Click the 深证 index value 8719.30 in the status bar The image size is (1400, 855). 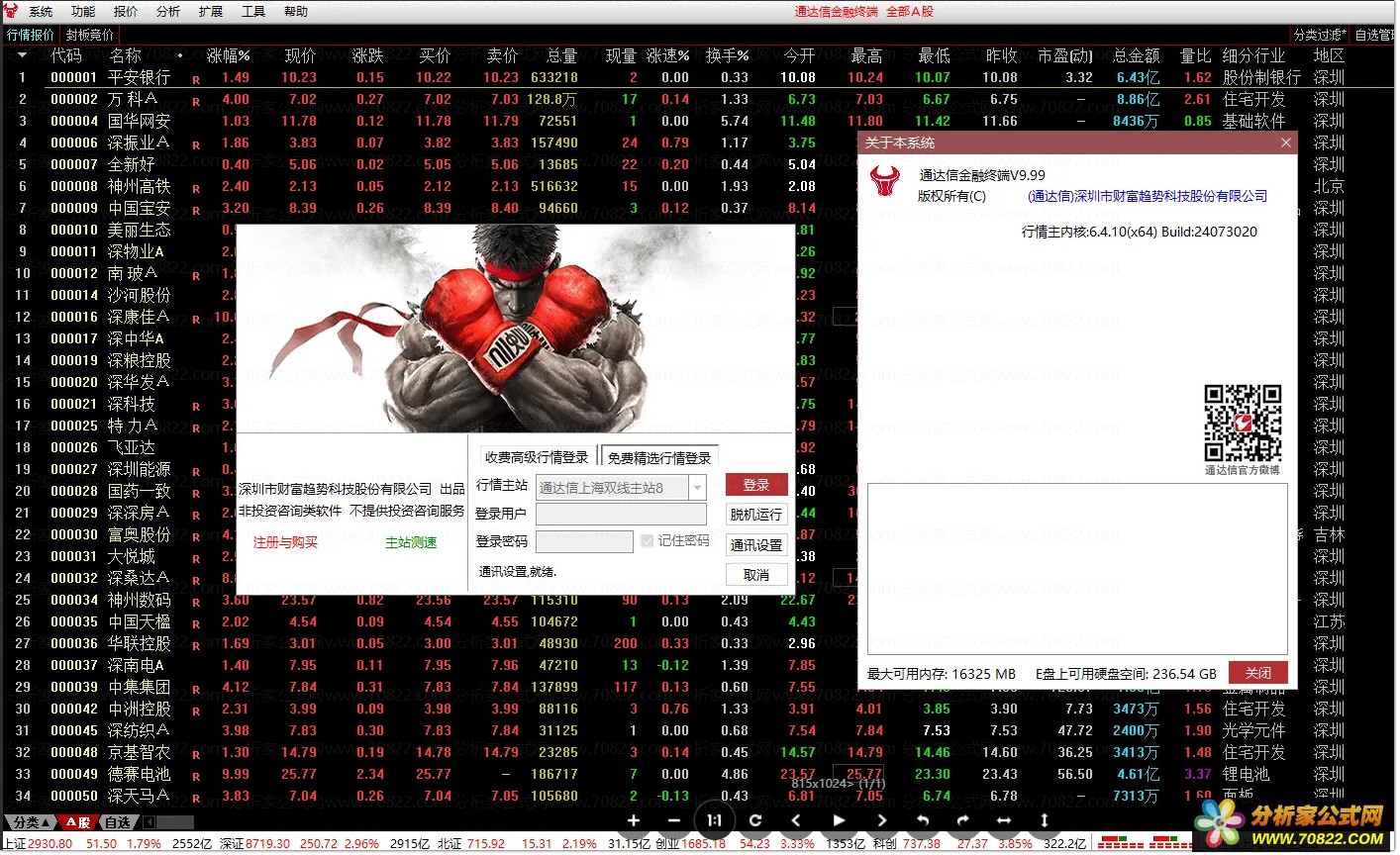click(268, 844)
